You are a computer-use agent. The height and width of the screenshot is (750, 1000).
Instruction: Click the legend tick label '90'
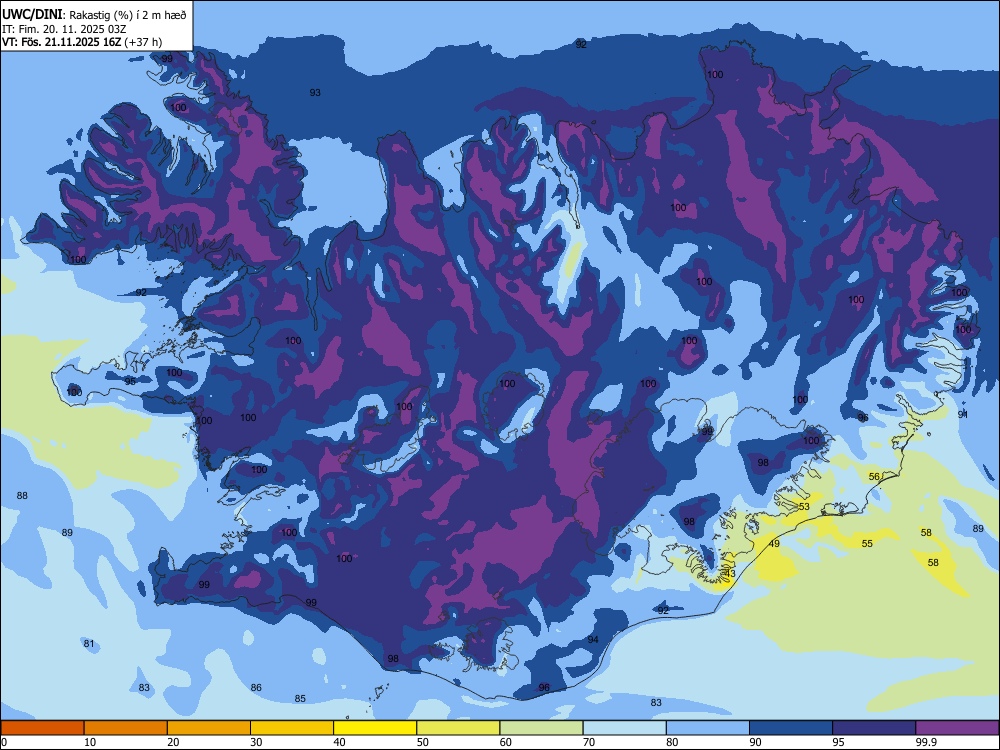[x=756, y=742]
